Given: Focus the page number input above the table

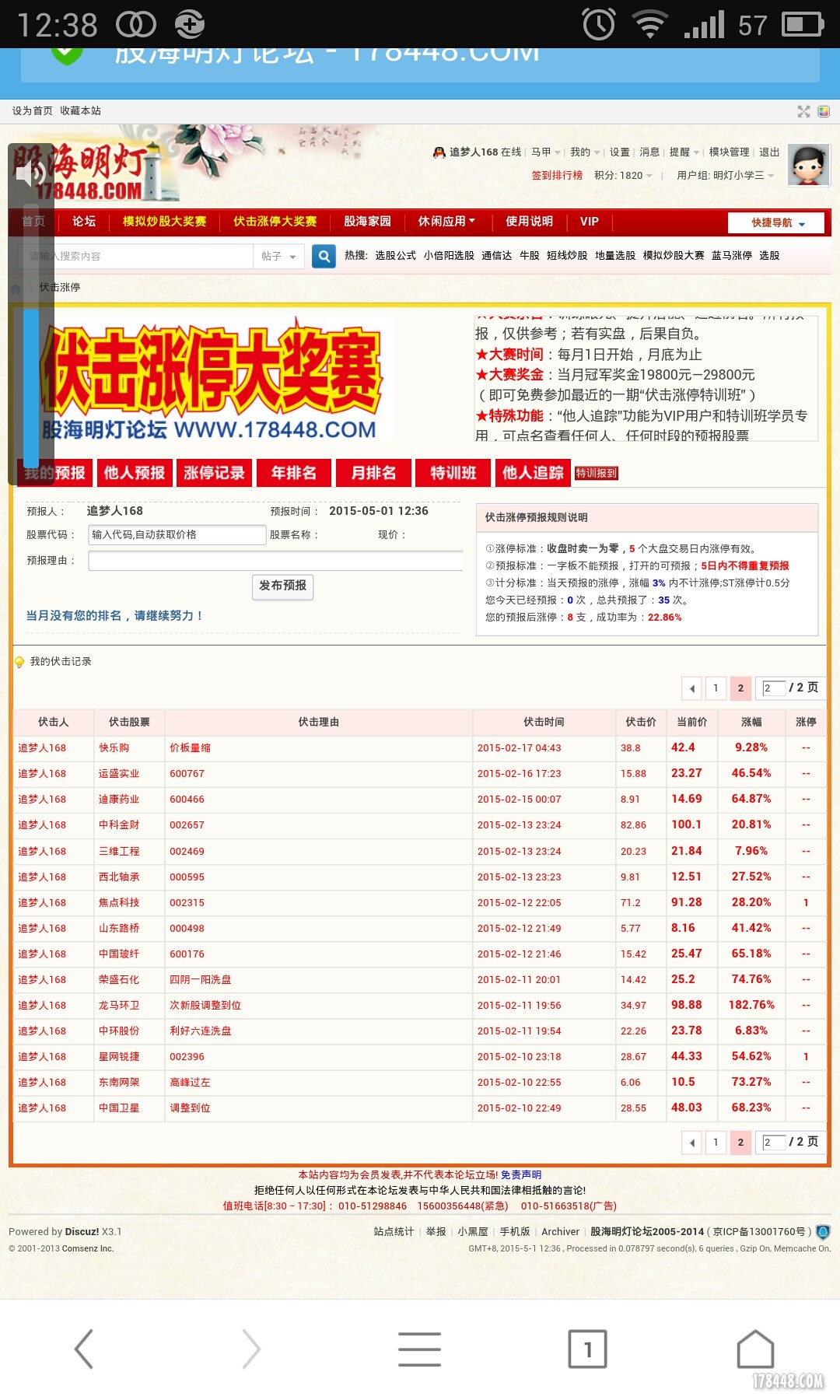Looking at the screenshot, I should point(774,688).
